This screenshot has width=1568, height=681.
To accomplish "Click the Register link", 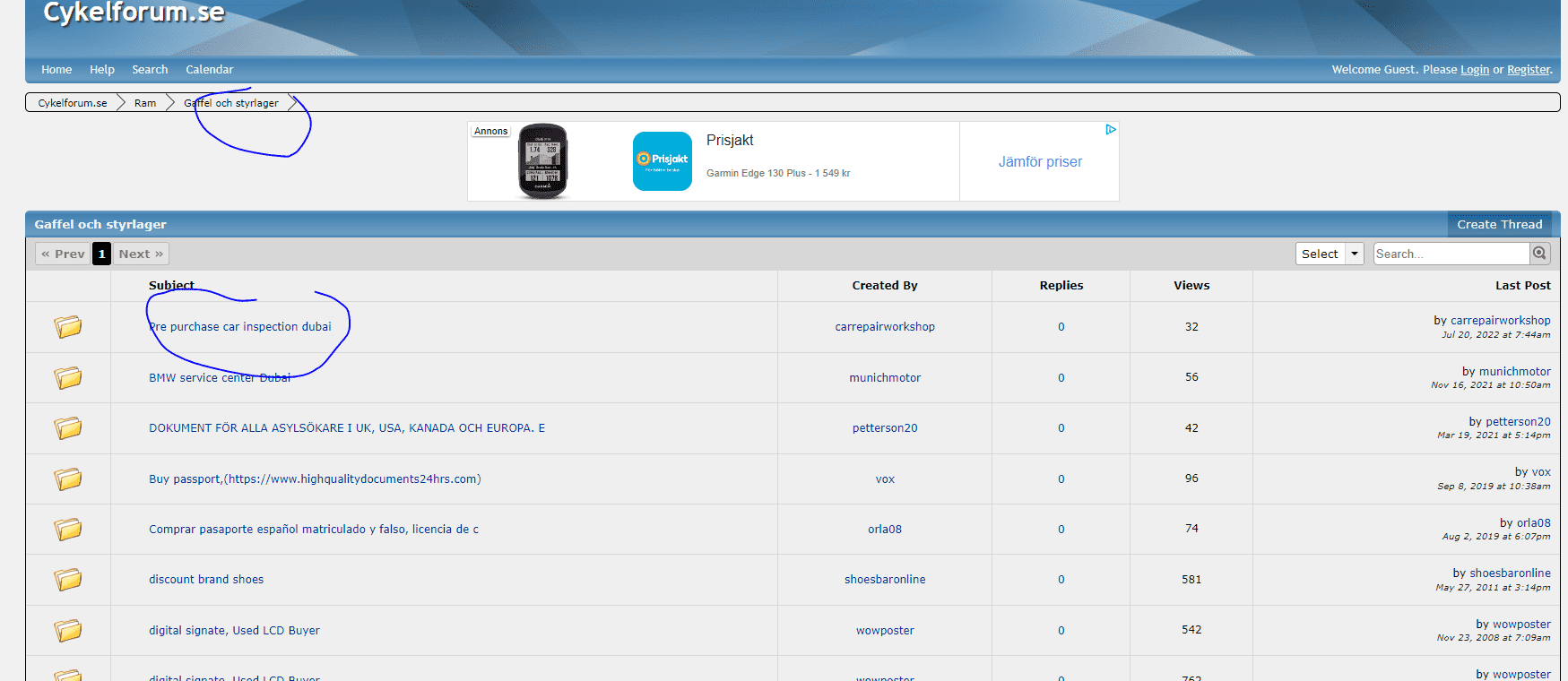I will pyautogui.click(x=1528, y=70).
